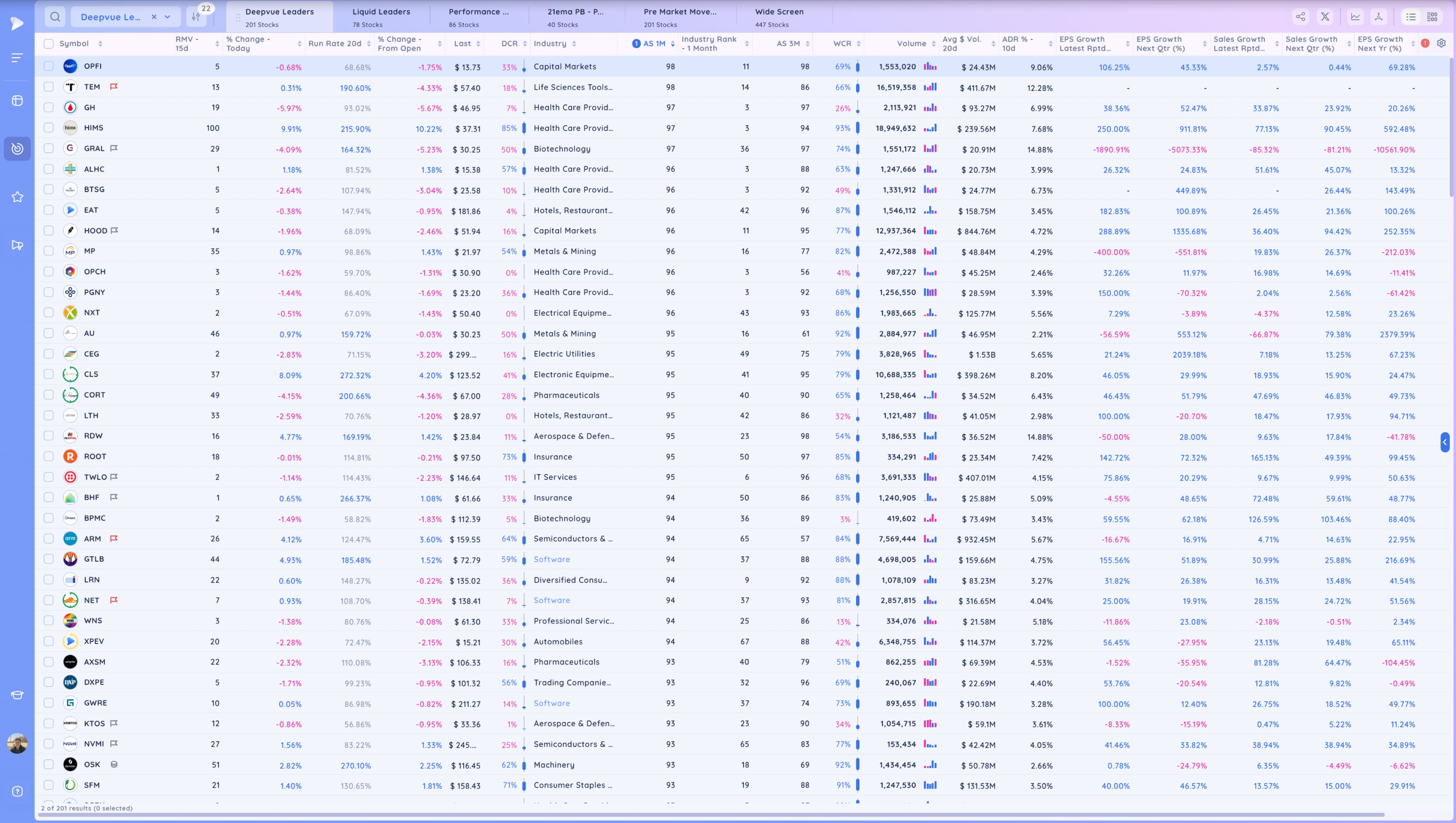This screenshot has height=823, width=1456.
Task: Click the flag icon next to HOOD
Action: [114, 231]
